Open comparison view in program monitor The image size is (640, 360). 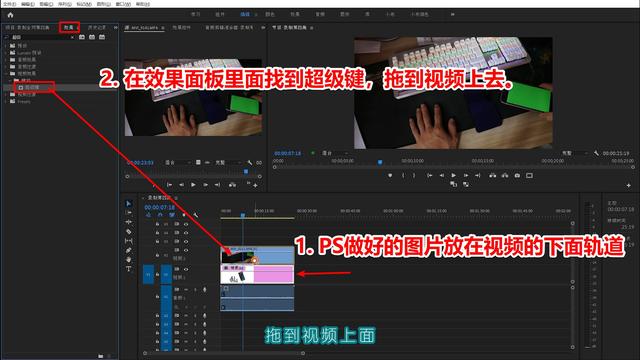pyautogui.click(x=529, y=175)
